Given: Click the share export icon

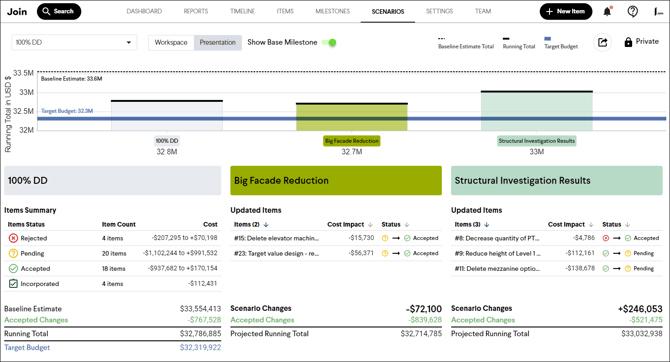Looking at the screenshot, I should (602, 42).
